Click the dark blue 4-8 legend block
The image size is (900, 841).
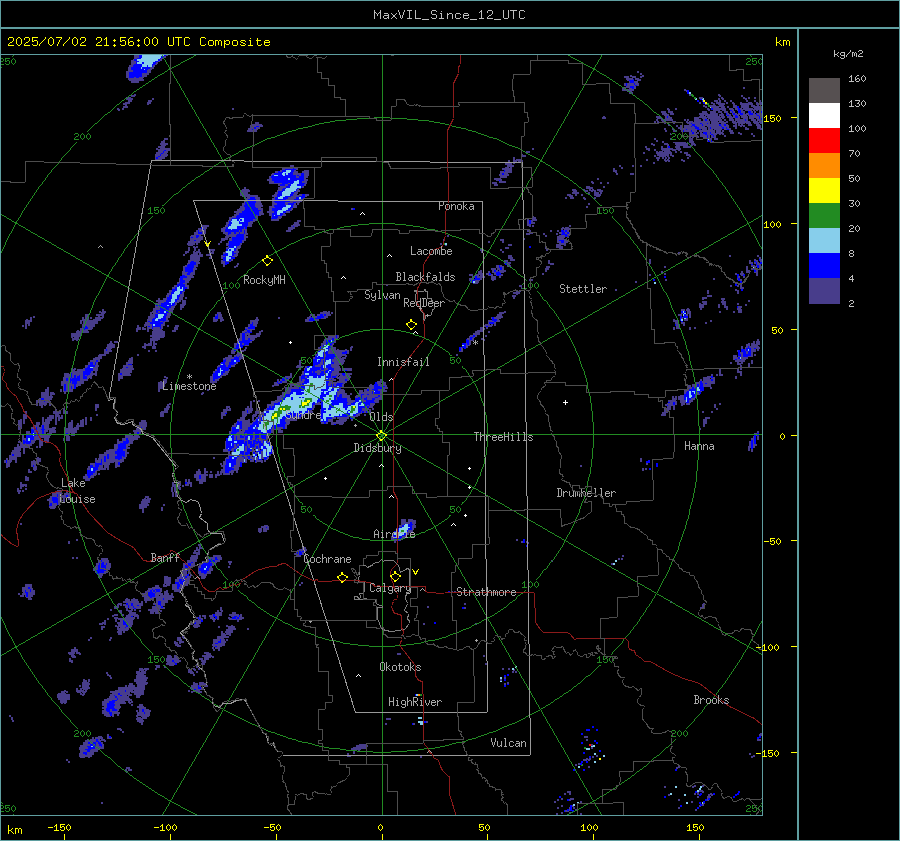pyautogui.click(x=824, y=266)
